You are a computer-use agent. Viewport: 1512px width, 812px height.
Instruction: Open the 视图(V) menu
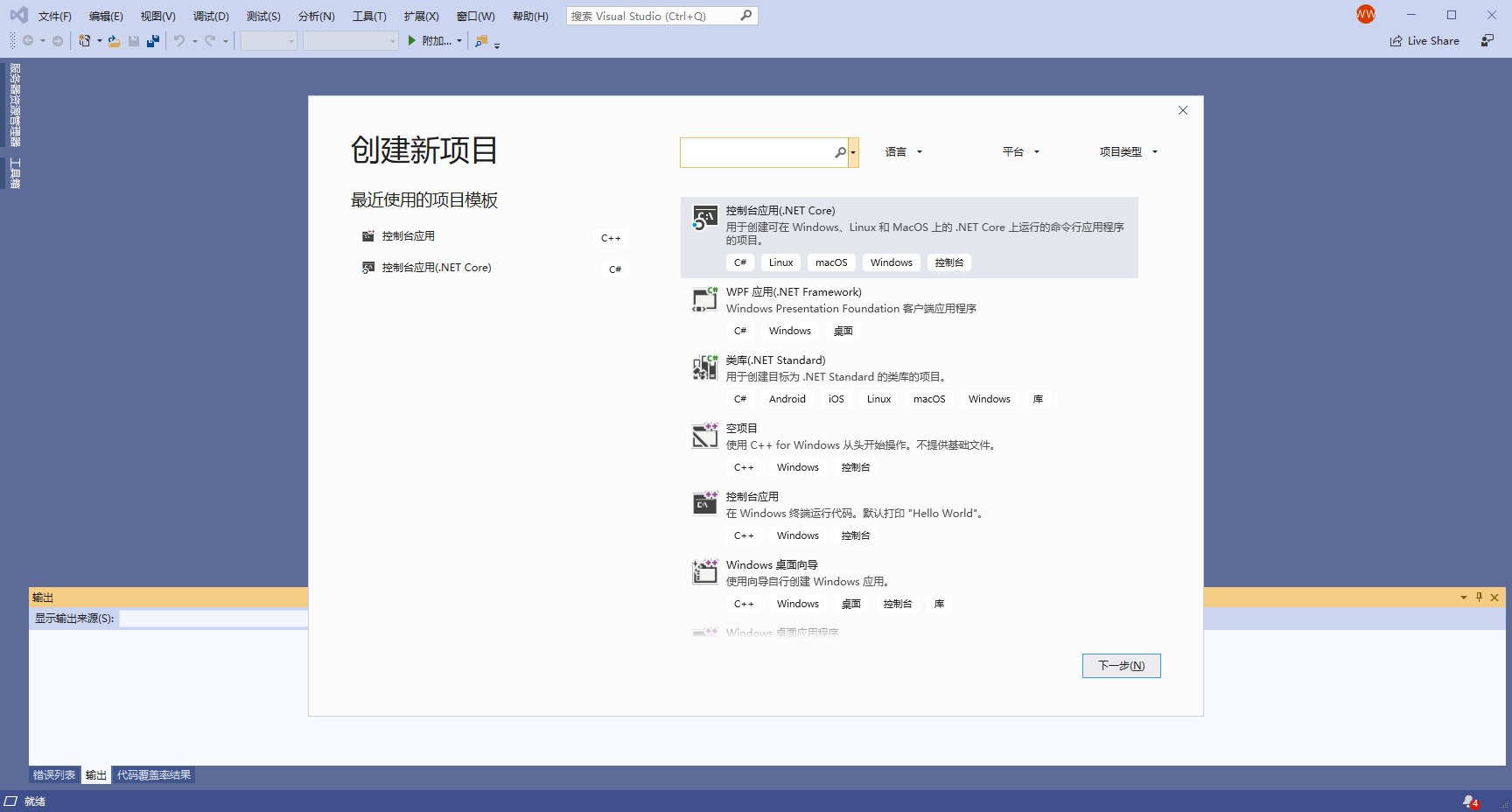coord(158,17)
